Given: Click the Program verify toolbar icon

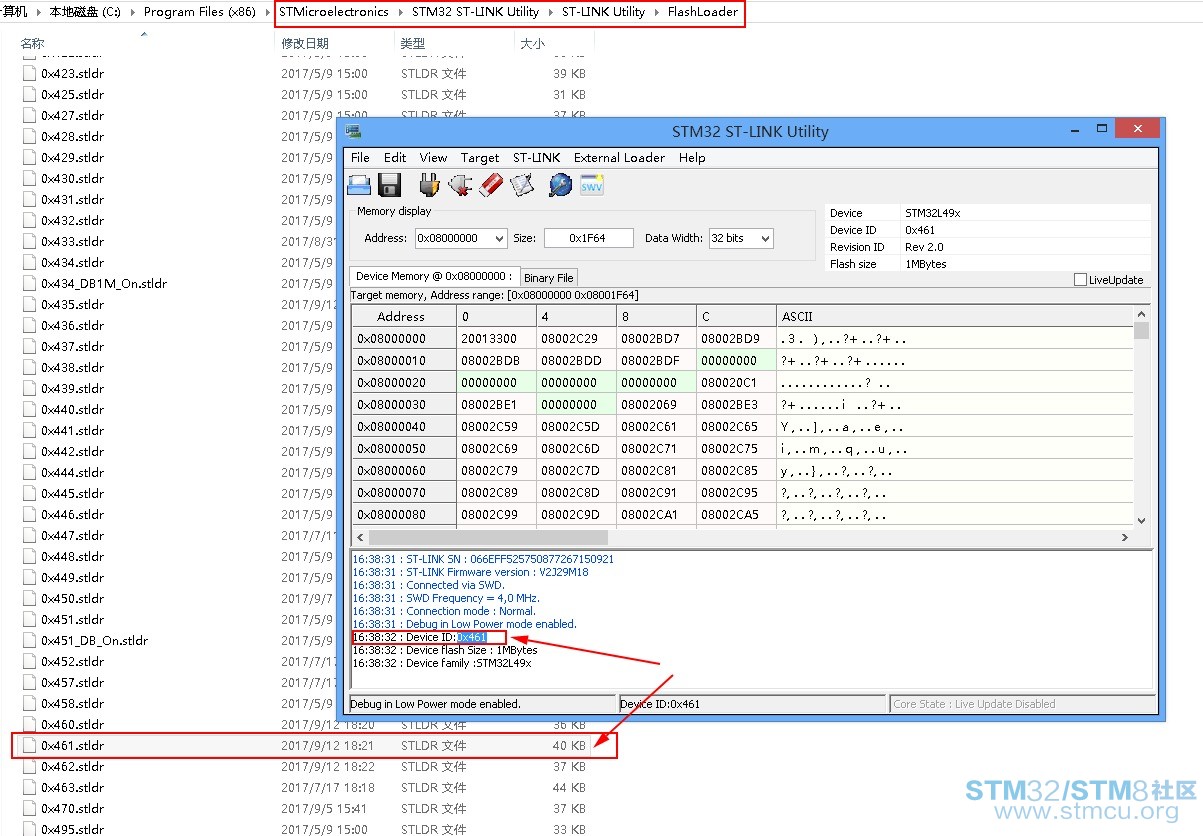Looking at the screenshot, I should [x=522, y=185].
